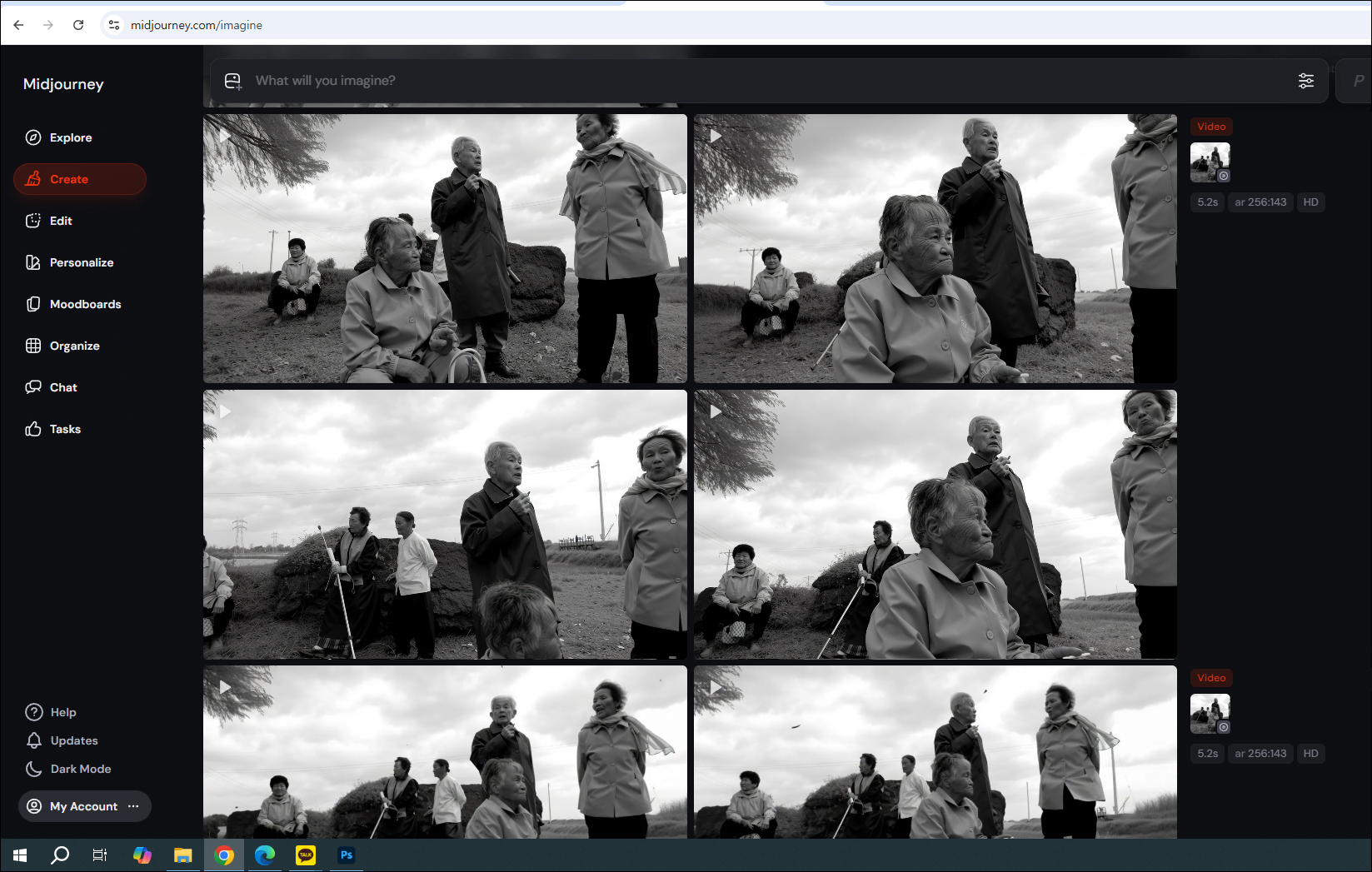Click the first 5.2s duration tag
This screenshot has height=872, width=1372.
(x=1208, y=202)
